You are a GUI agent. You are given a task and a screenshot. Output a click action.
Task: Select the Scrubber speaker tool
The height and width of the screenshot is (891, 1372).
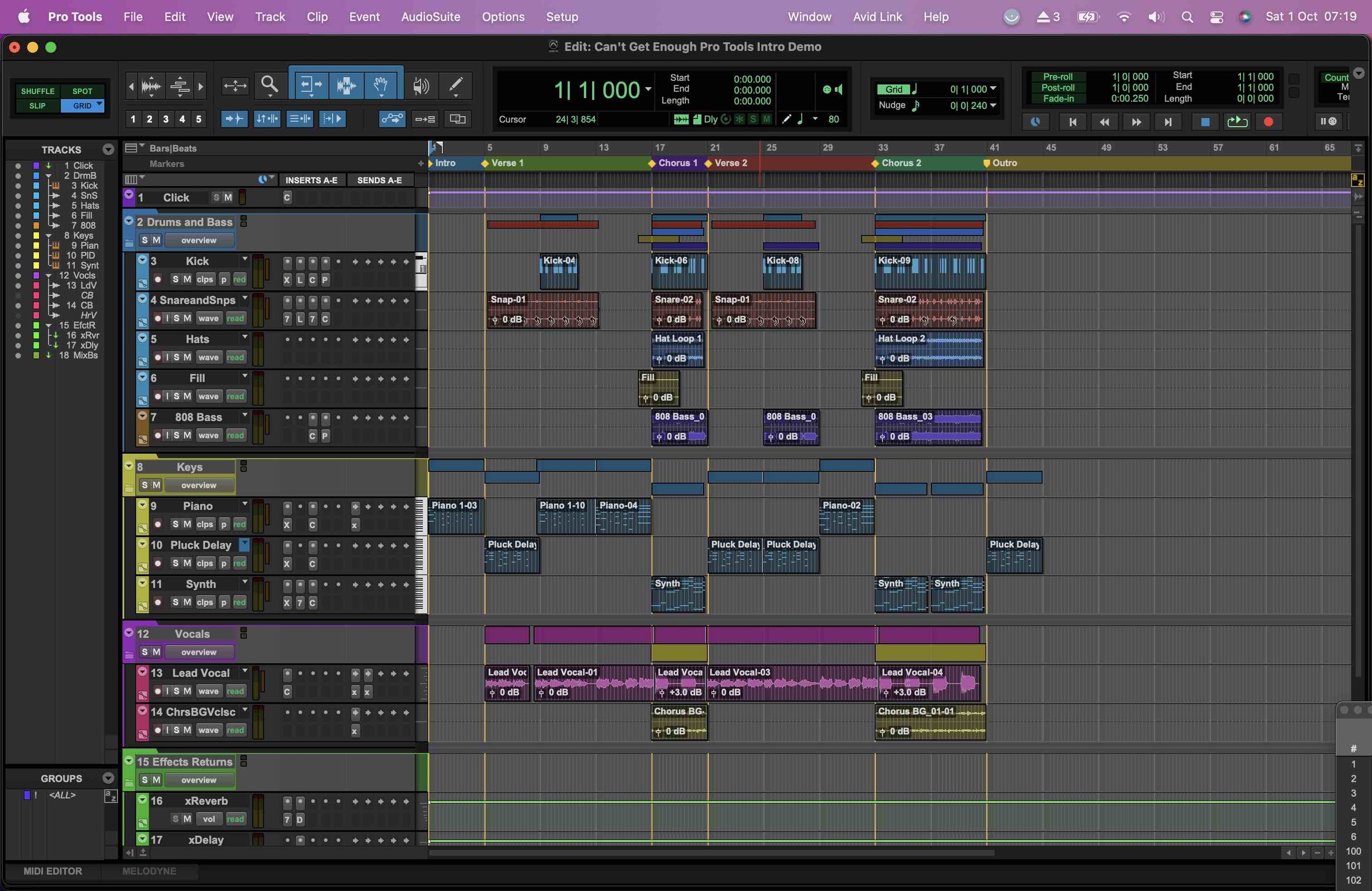click(x=421, y=86)
